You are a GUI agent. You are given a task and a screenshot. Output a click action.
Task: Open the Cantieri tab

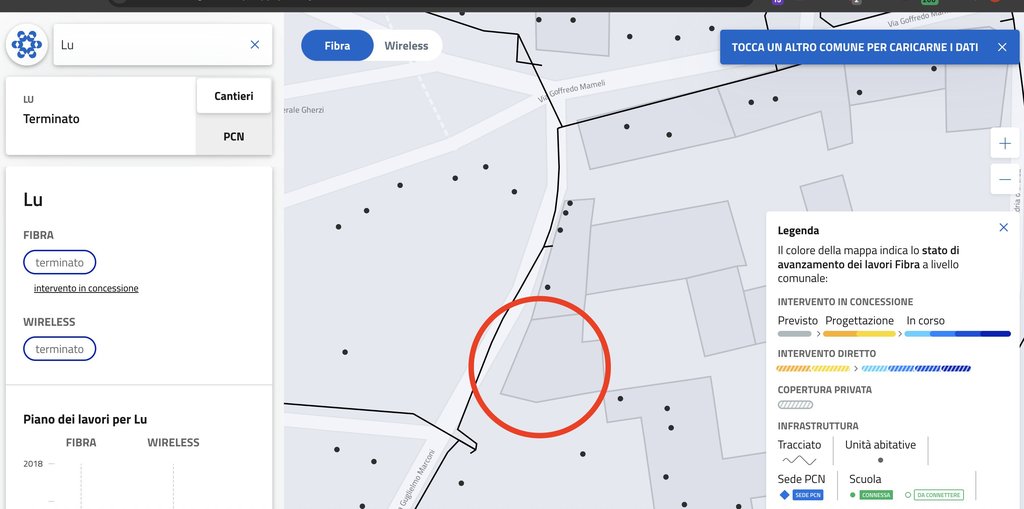pyautogui.click(x=234, y=96)
